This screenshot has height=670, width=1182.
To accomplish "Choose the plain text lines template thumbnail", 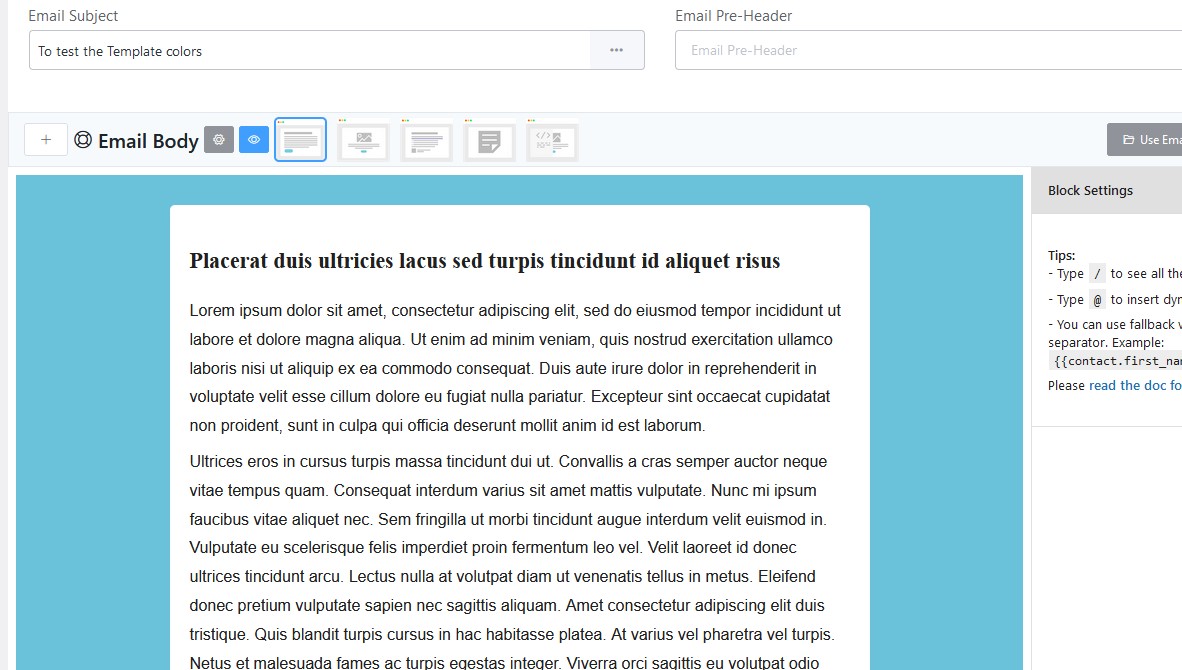I will (x=427, y=141).
